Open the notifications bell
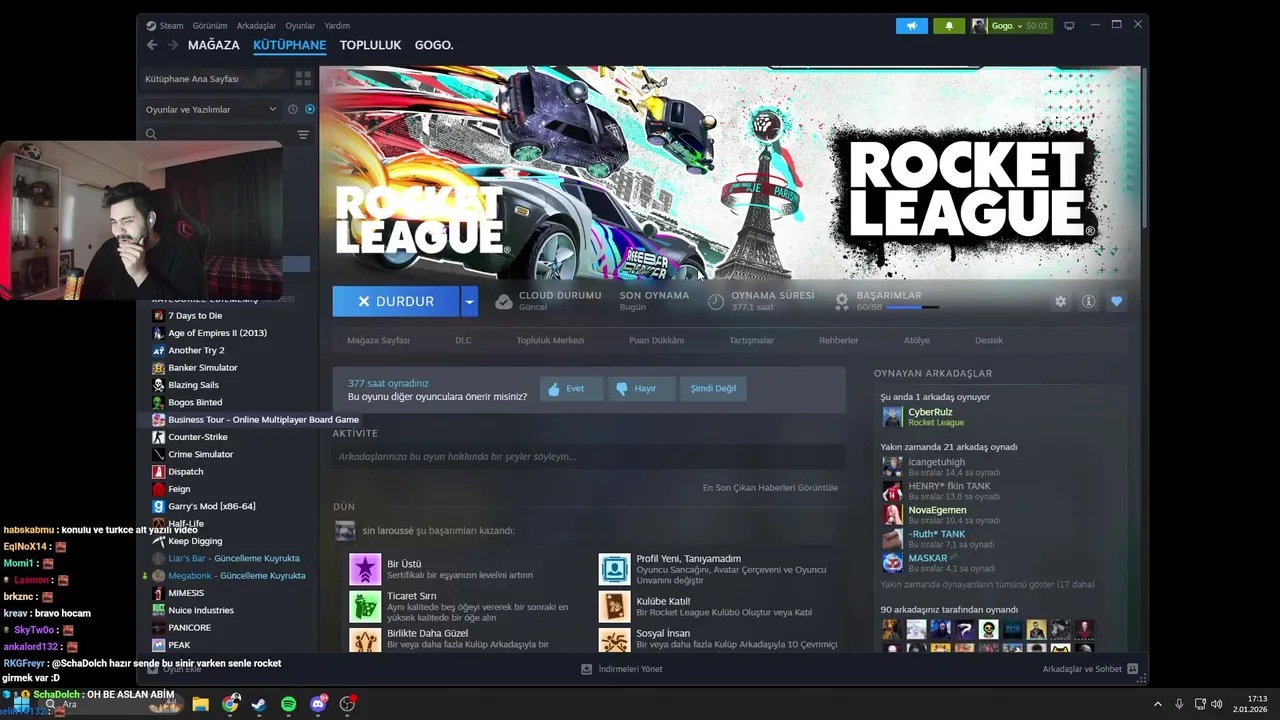1280x720 pixels. (x=949, y=25)
